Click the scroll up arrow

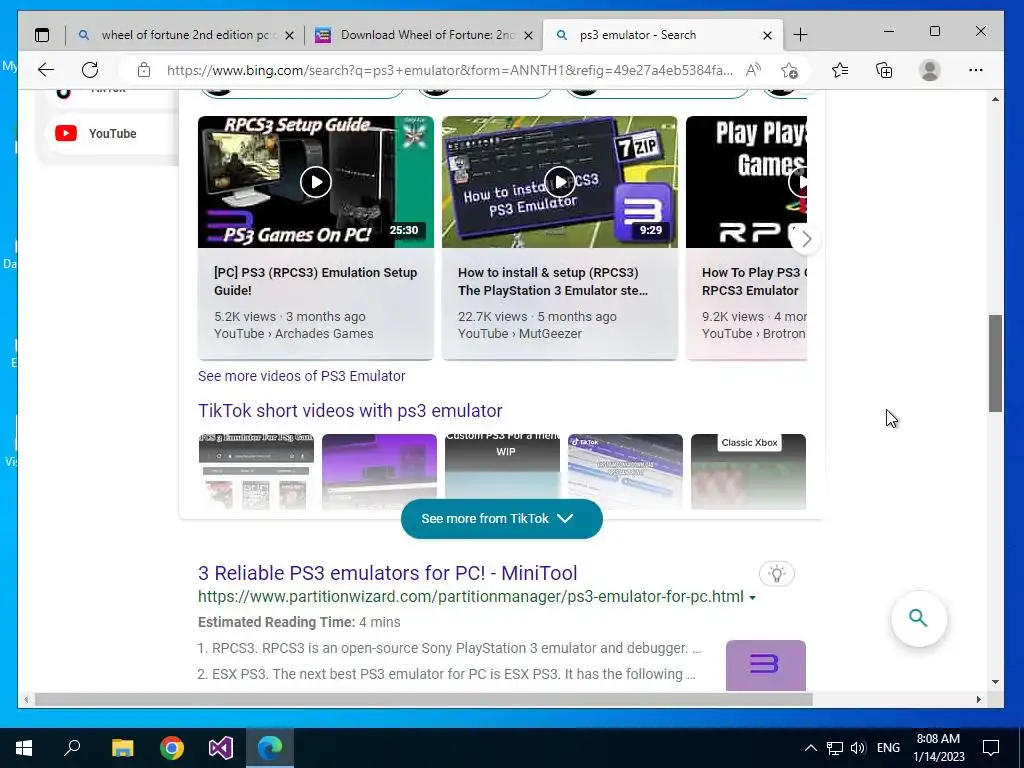[x=995, y=99]
